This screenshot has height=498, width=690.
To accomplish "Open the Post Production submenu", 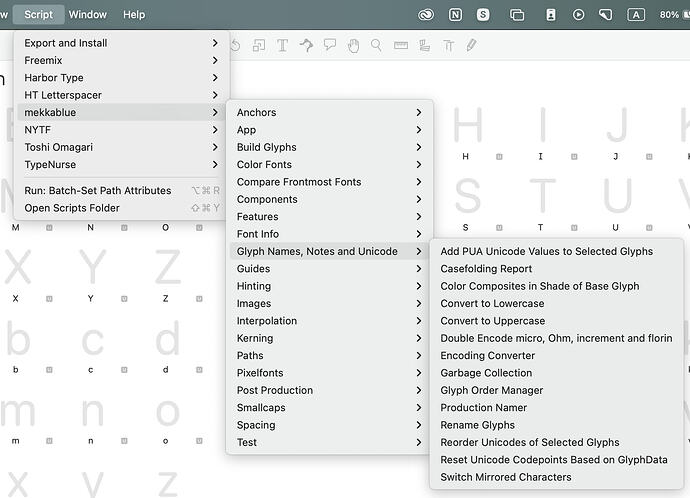I will tap(329, 390).
